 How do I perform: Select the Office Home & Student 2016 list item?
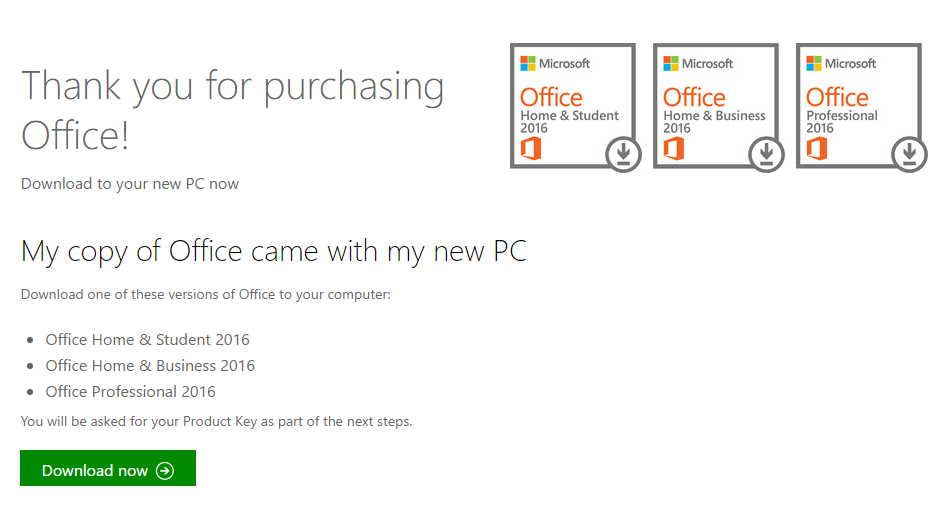pyautogui.click(x=147, y=340)
